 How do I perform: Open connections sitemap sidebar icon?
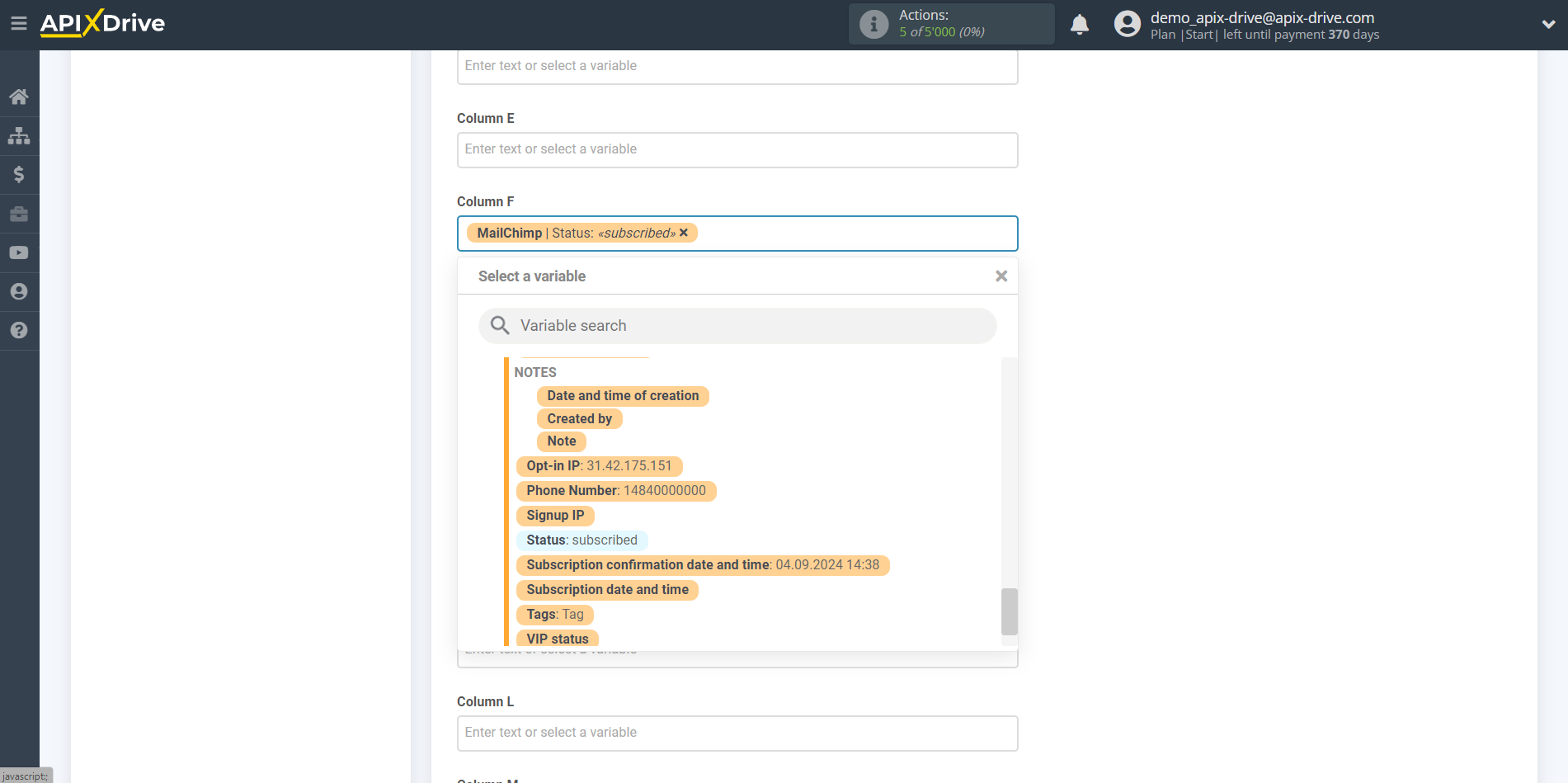pyautogui.click(x=19, y=135)
